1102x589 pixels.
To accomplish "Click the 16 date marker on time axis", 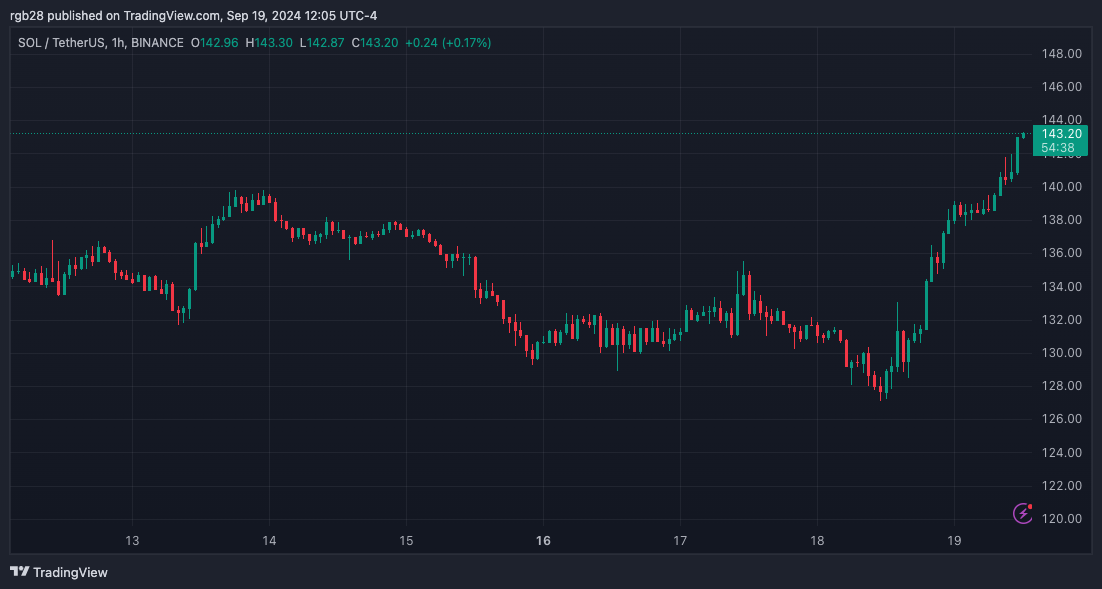I will click(543, 541).
